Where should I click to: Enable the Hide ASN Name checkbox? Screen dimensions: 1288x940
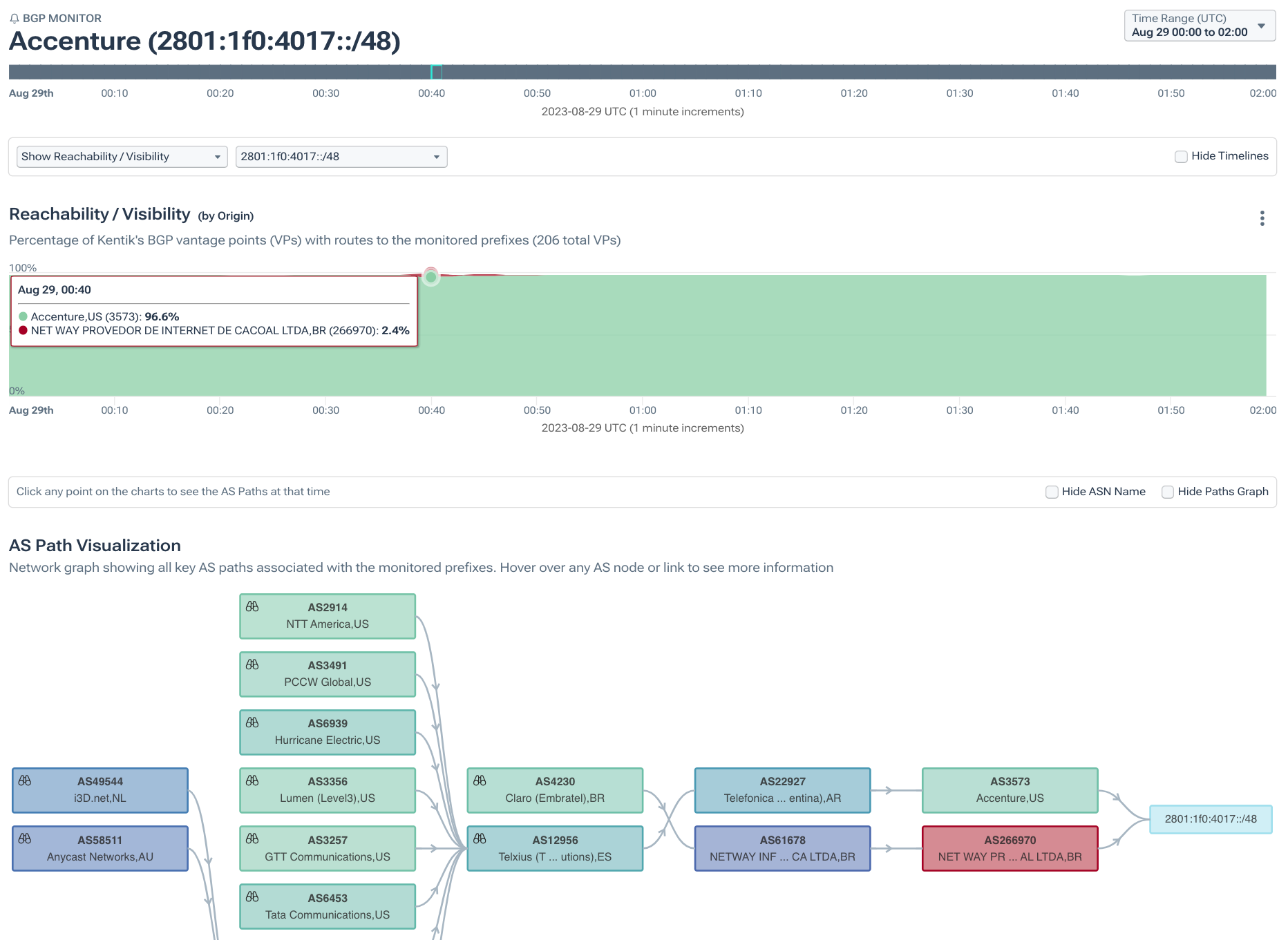tap(1052, 492)
